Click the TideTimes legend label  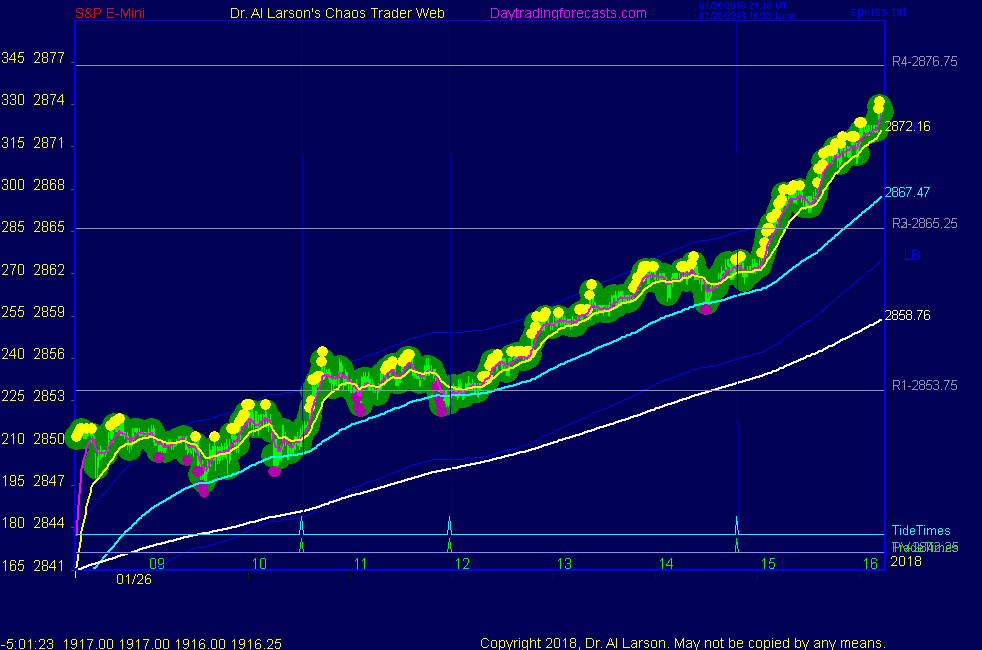(x=921, y=530)
